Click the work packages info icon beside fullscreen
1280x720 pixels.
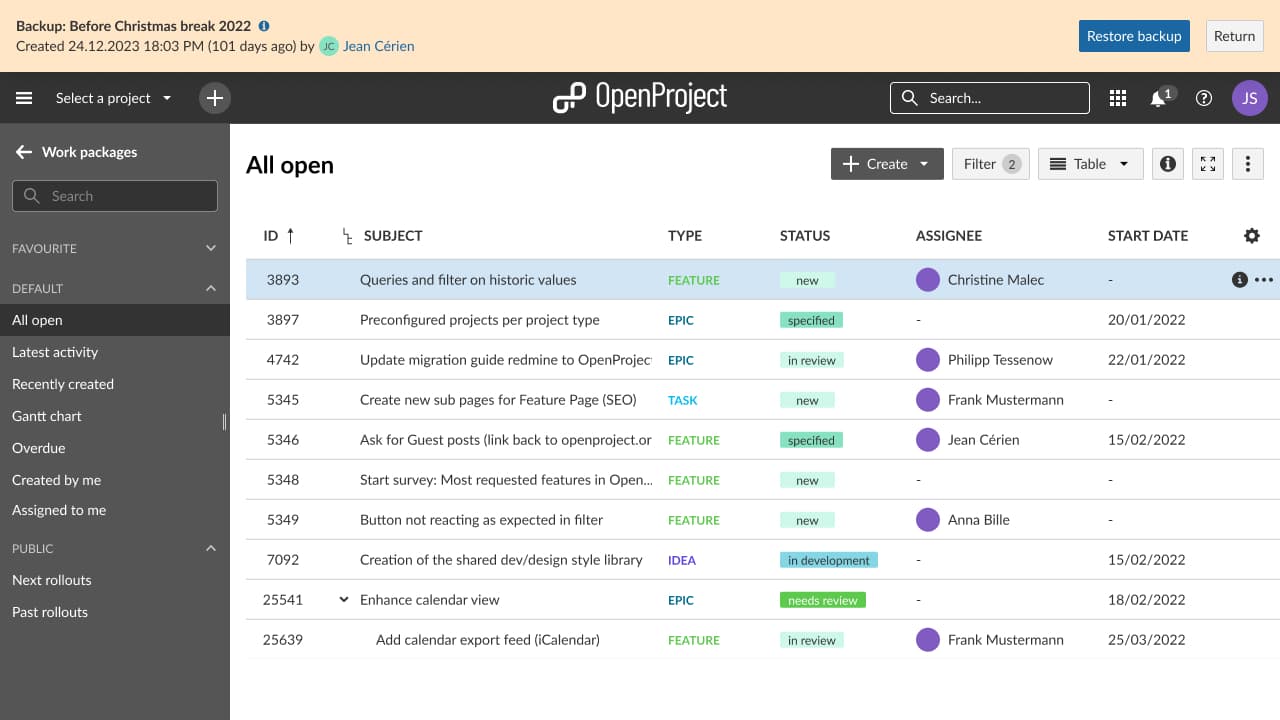(1167, 163)
